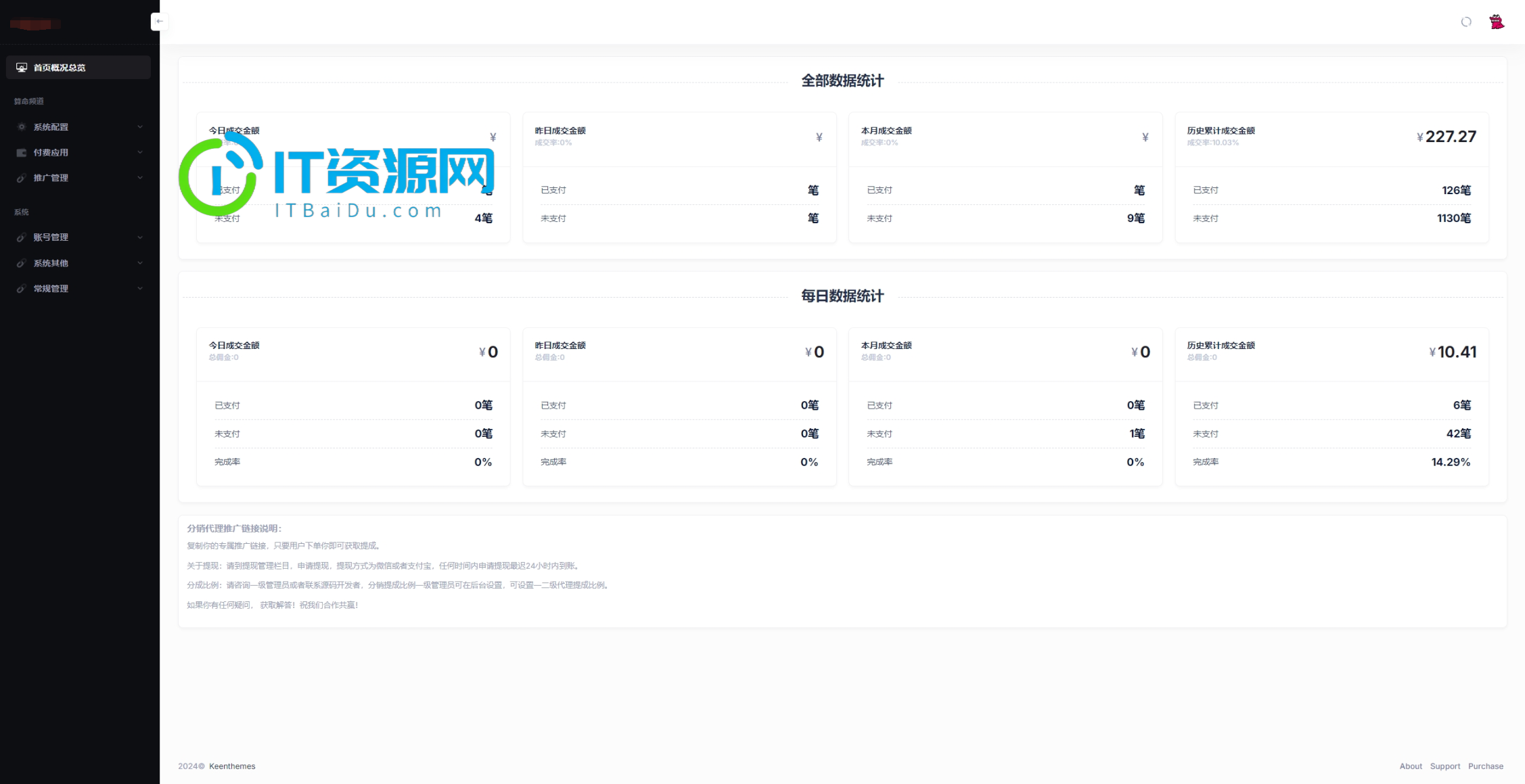
Task: Click 账号管理 sidebar icon
Action: click(x=22, y=237)
